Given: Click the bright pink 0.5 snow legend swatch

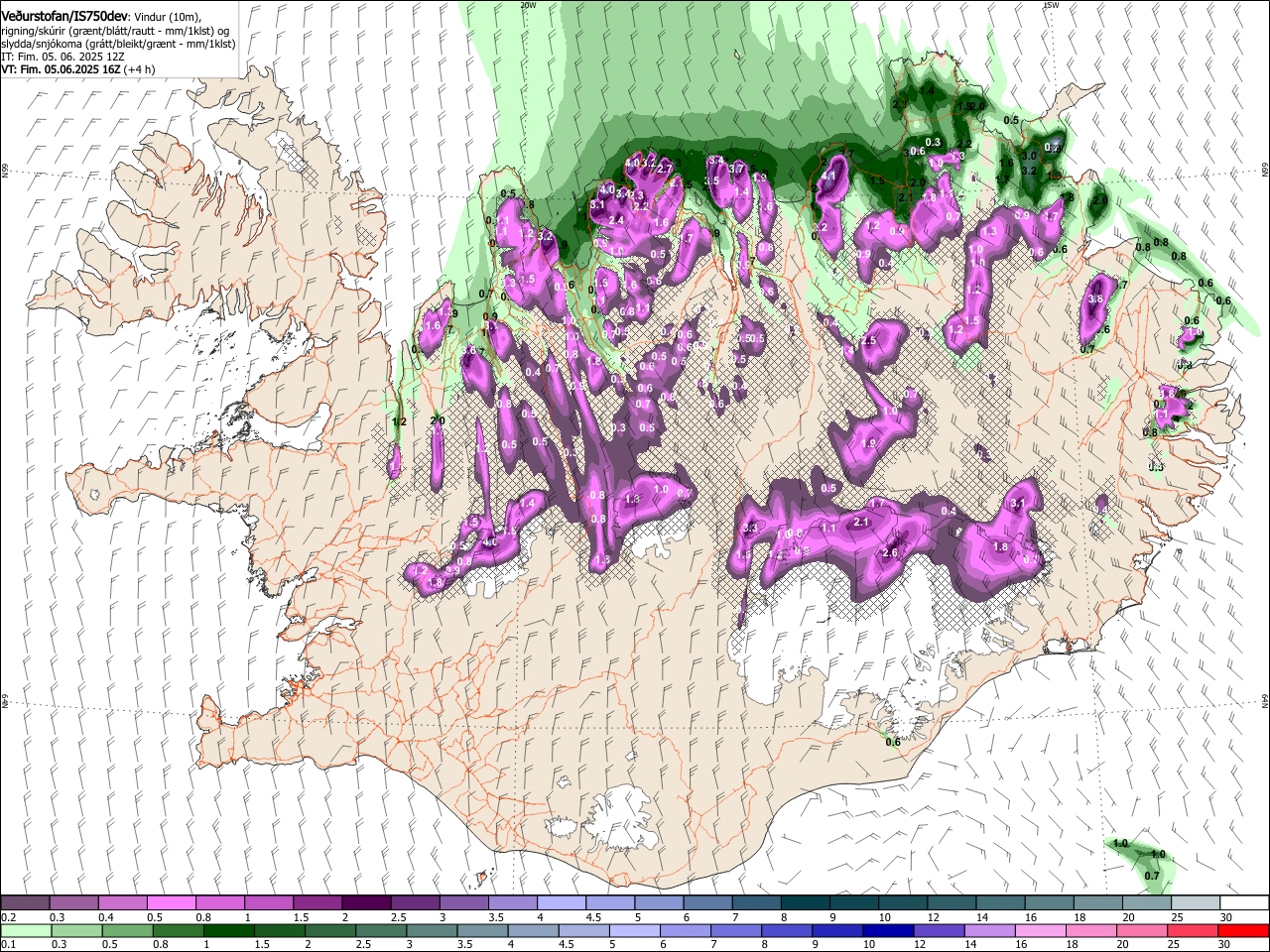Looking at the screenshot, I should (x=171, y=903).
